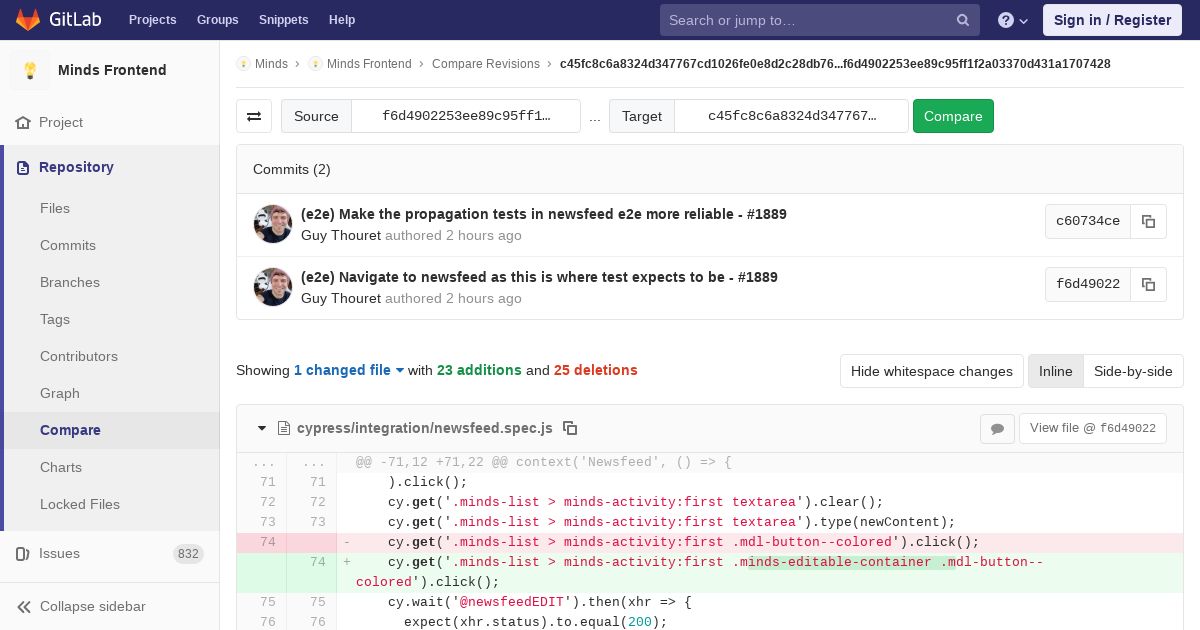This screenshot has height=630, width=1200.
Task: Copy file path of newsfeed.spec.js
Action: click(570, 428)
